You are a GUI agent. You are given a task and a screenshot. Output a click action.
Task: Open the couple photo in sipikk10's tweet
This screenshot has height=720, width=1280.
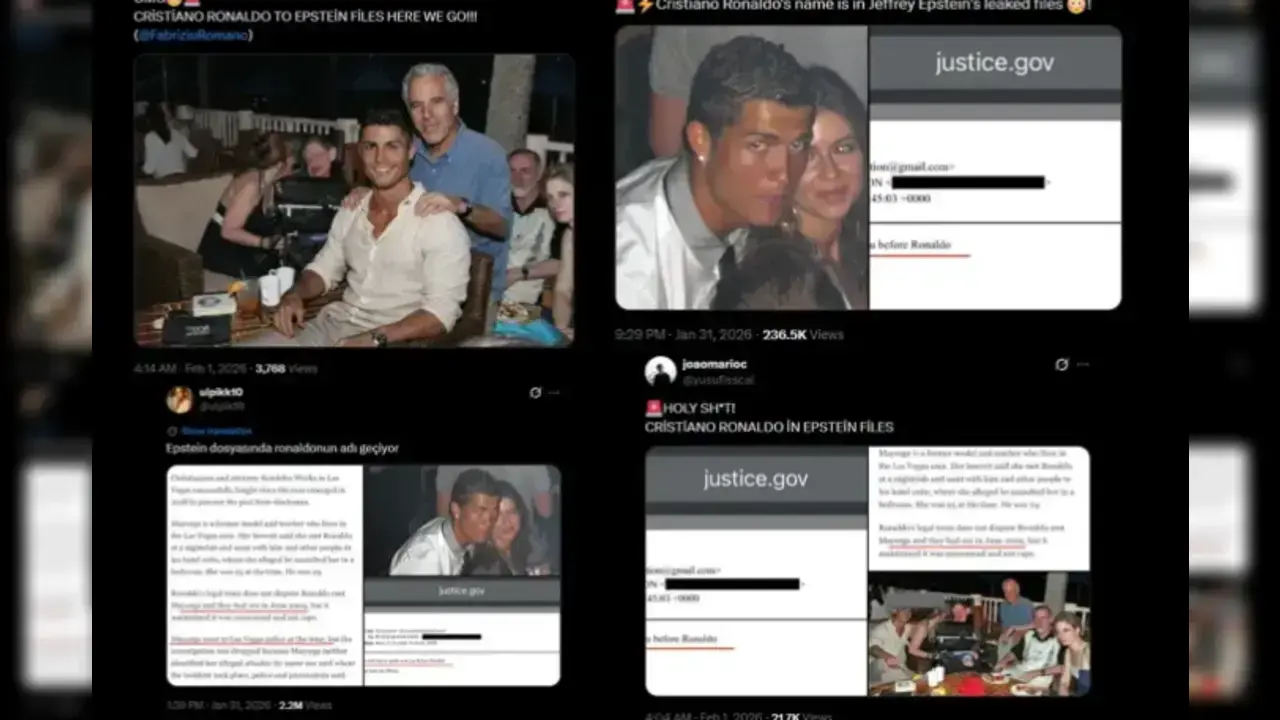[462, 521]
